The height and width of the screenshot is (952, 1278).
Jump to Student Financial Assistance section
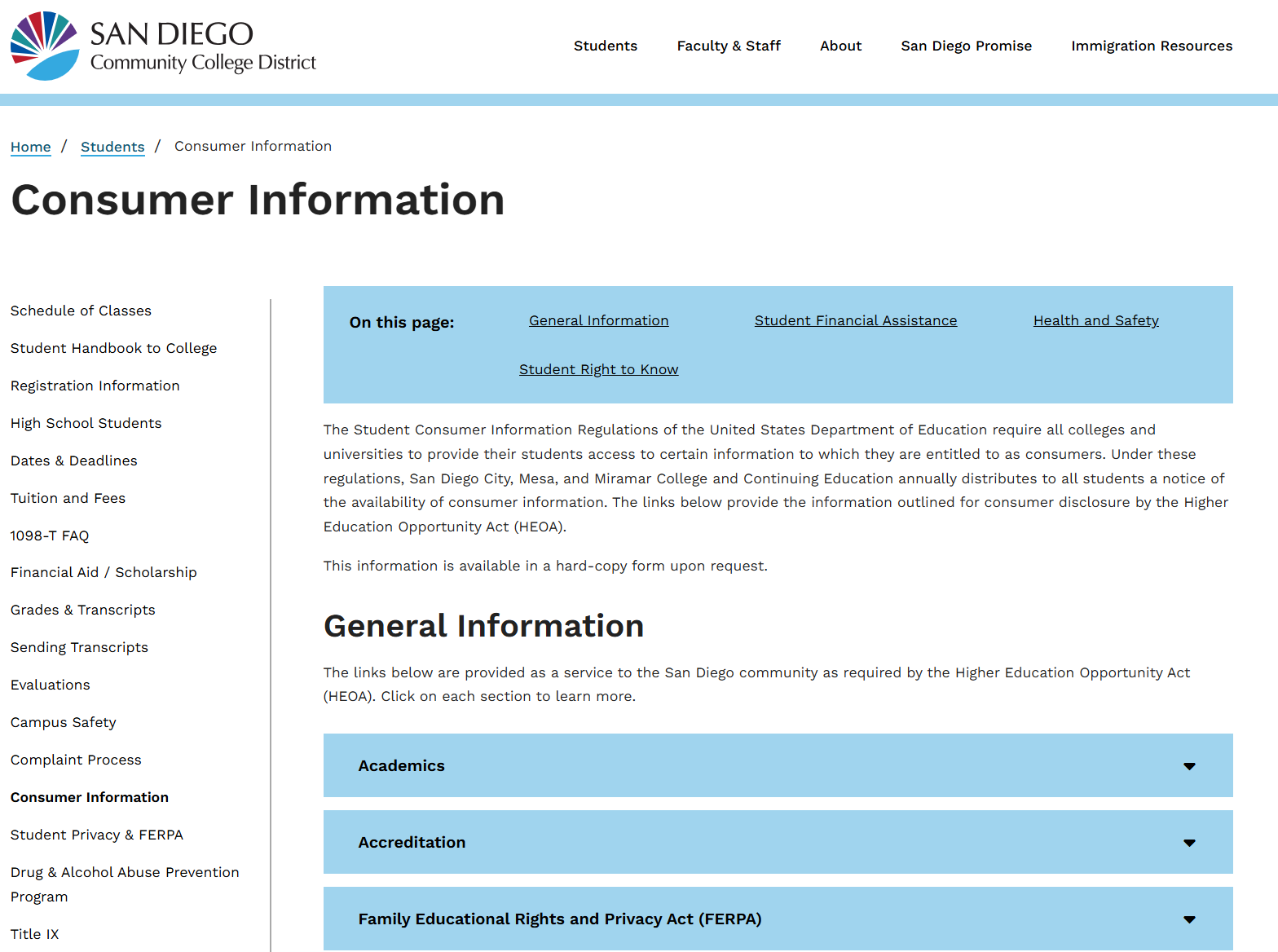tap(856, 320)
